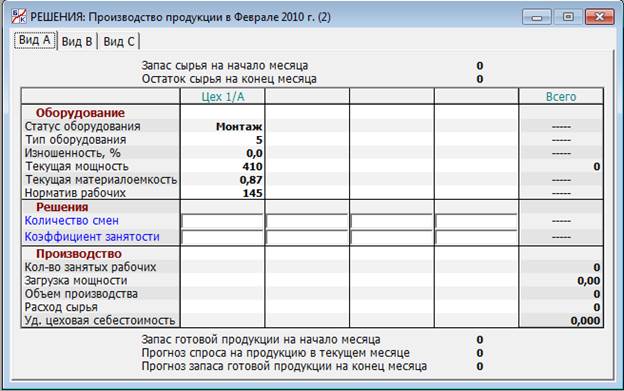Click the application icon in title bar
Screen dimensions: 624x391
19,17
